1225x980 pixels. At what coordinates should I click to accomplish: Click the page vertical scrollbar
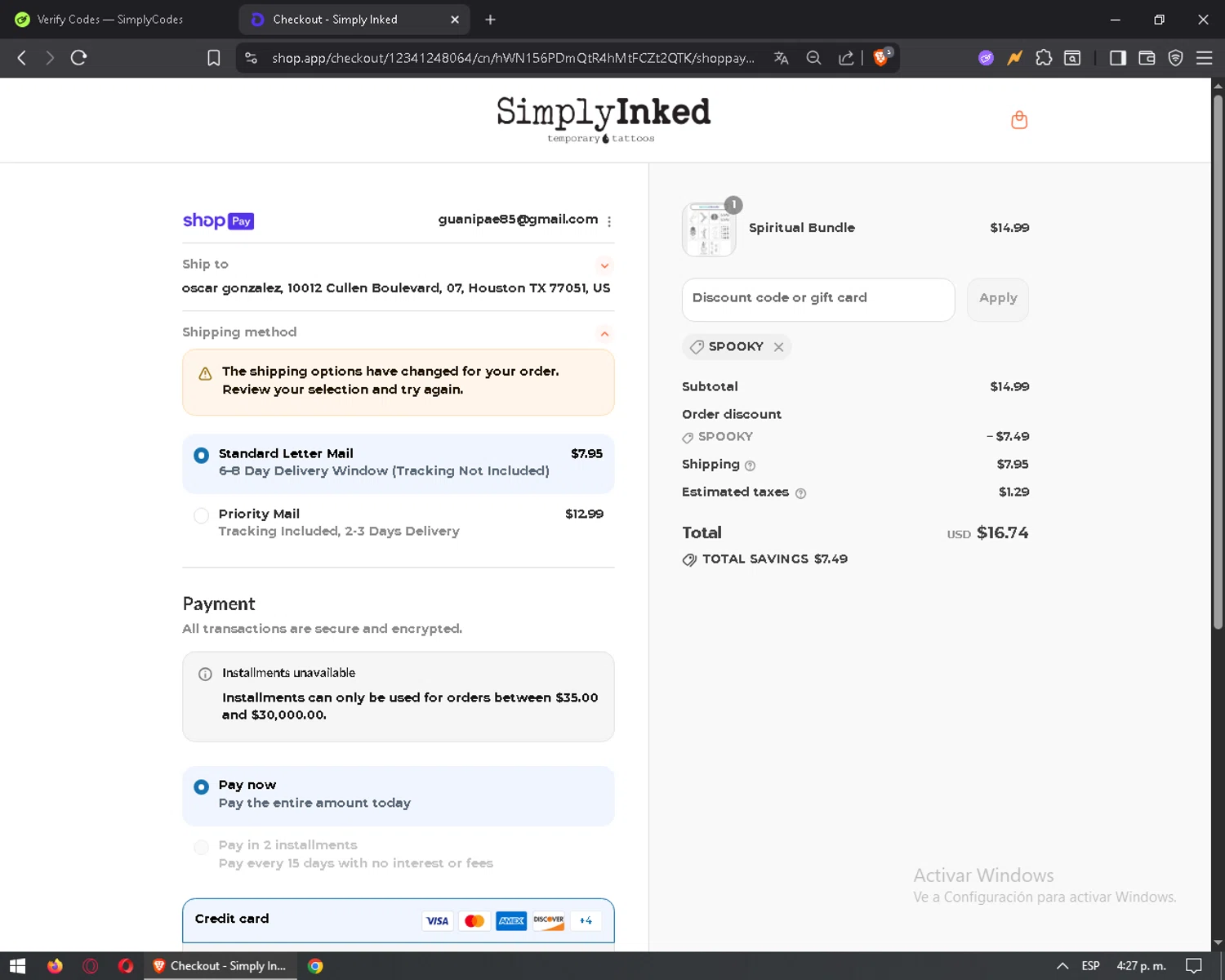pos(1218,363)
